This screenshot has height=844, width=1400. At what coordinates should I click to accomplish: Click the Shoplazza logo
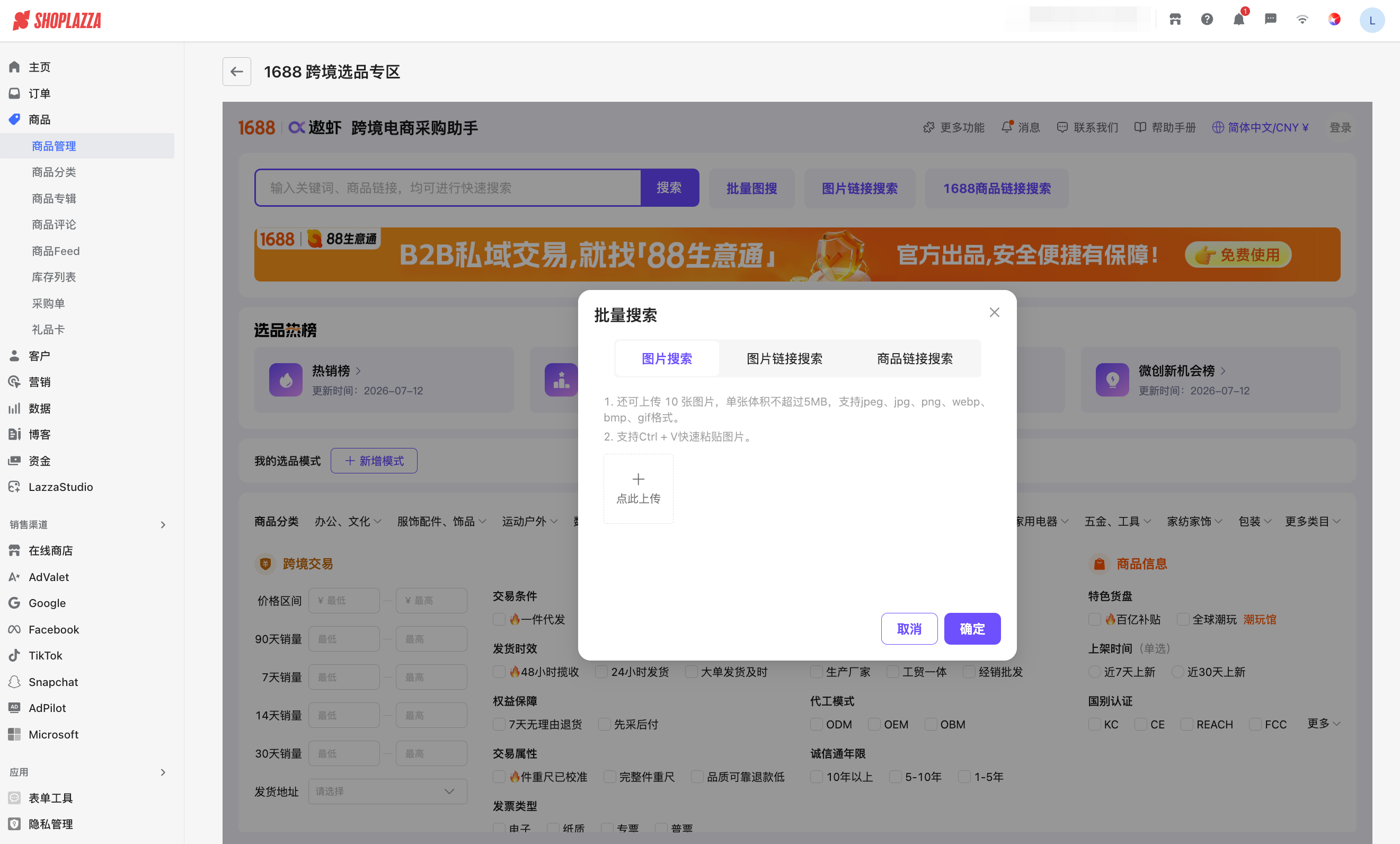click(57, 21)
